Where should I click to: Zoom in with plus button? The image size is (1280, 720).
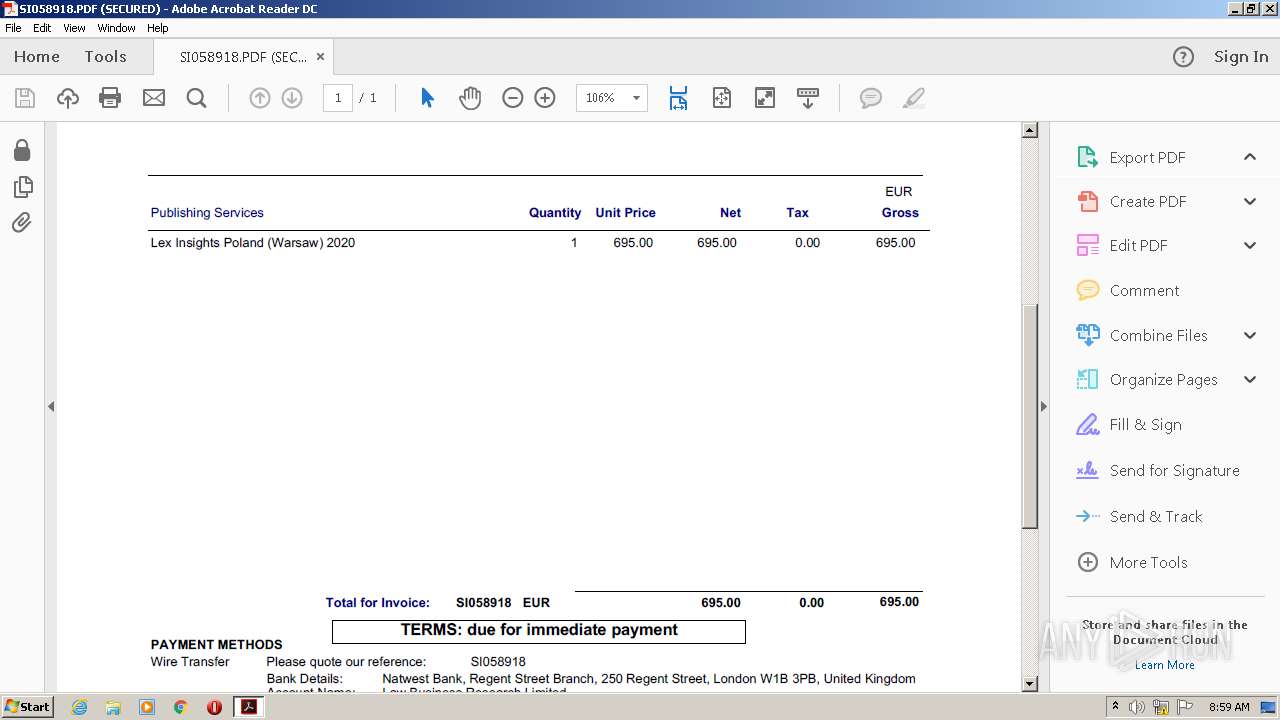point(545,98)
